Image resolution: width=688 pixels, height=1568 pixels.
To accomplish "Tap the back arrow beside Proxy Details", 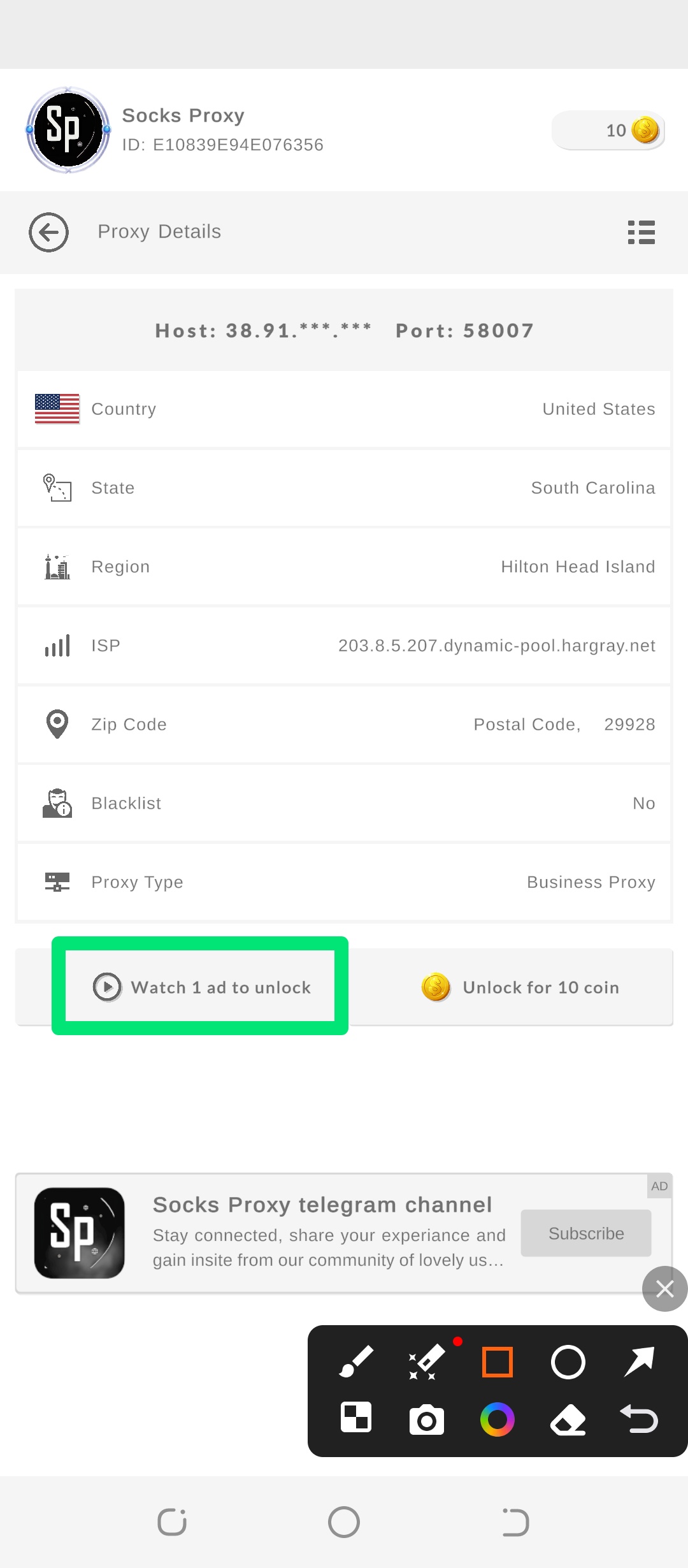I will coord(48,232).
